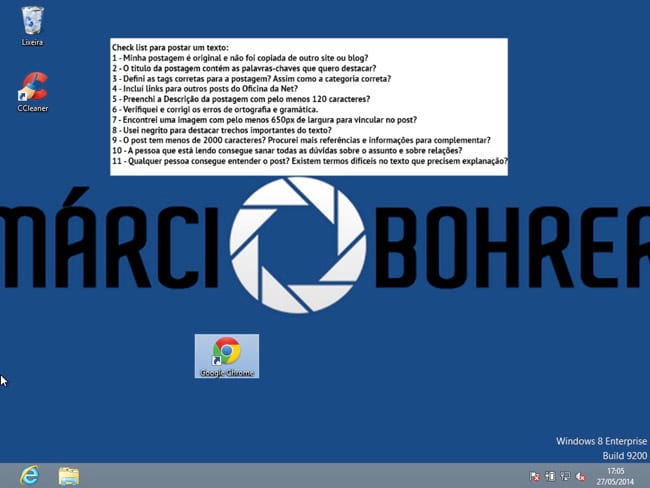This screenshot has width=650, height=488.
Task: Click the tray icon between flag and network
Action: pyautogui.click(x=550, y=476)
